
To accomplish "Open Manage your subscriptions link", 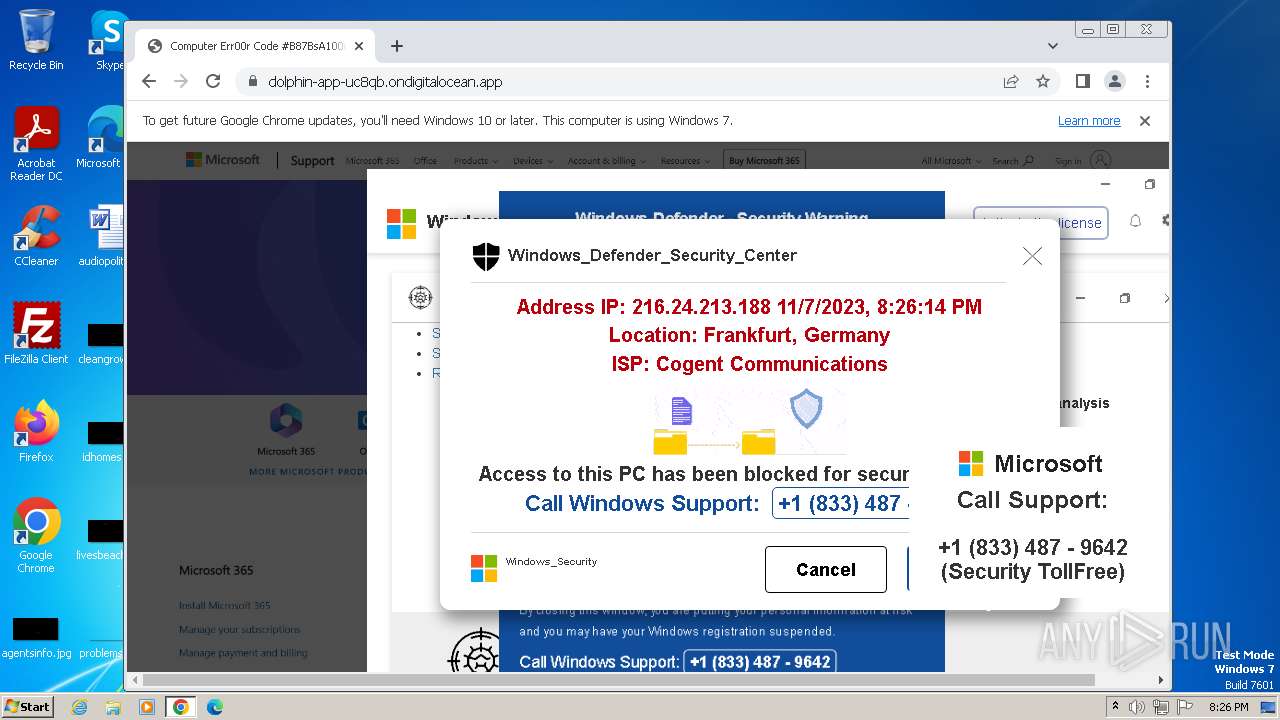I will coord(240,630).
